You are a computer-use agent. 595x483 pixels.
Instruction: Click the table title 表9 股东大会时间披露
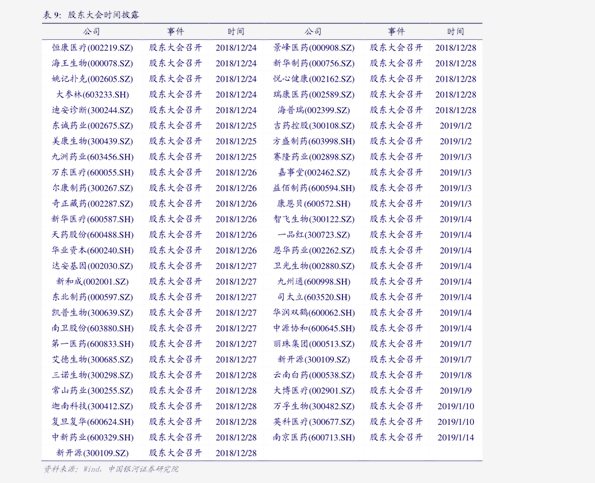91,15
